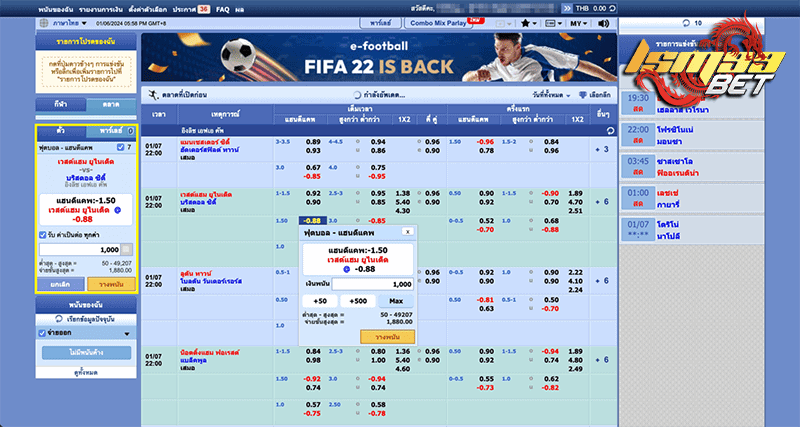Click the เลือกลีก league filter icon
Screen dimensions: 800x427
click(x=583, y=95)
